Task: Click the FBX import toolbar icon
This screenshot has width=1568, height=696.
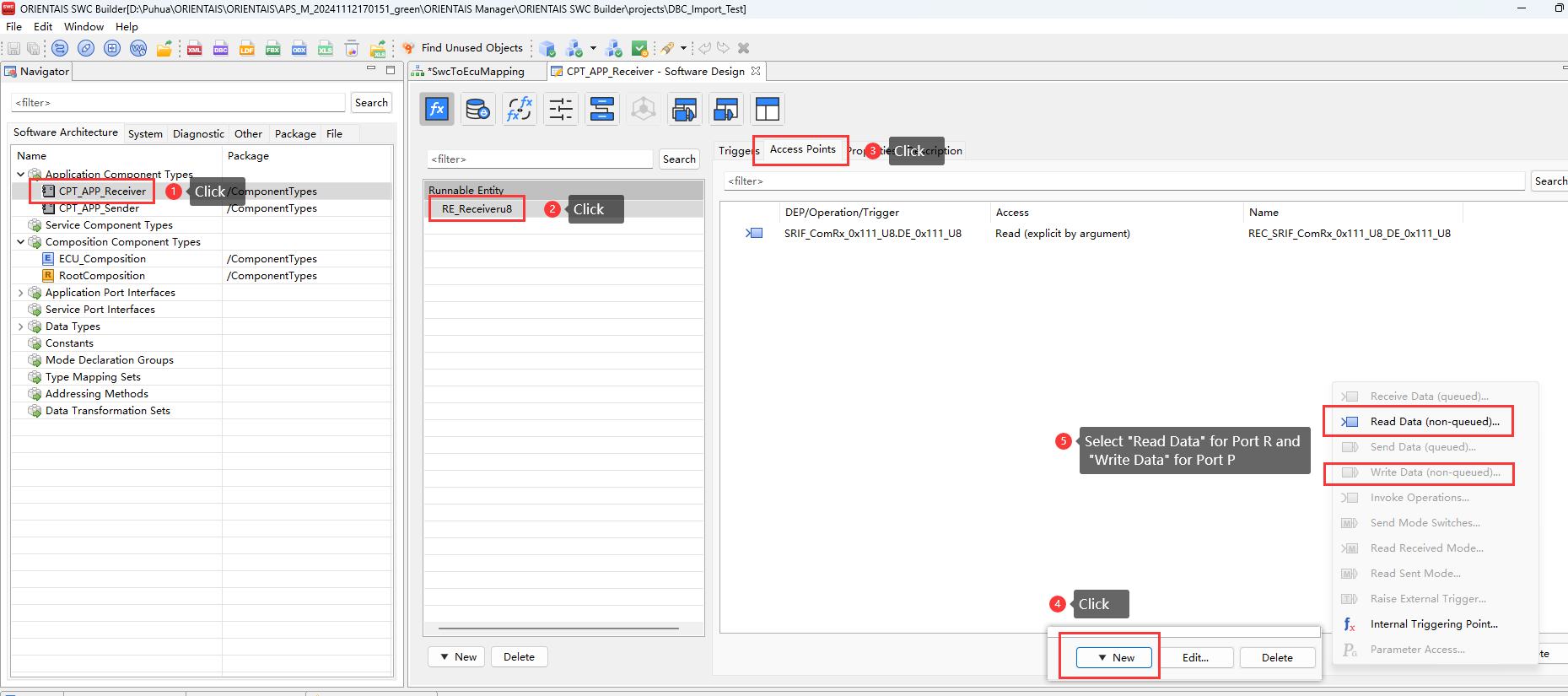Action: point(272,48)
